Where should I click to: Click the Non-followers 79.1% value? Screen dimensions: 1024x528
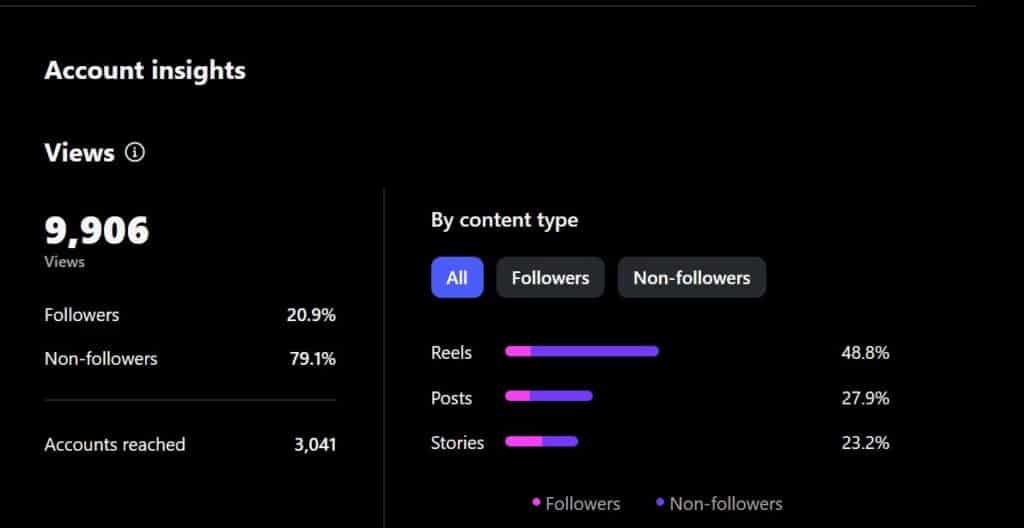coord(311,359)
